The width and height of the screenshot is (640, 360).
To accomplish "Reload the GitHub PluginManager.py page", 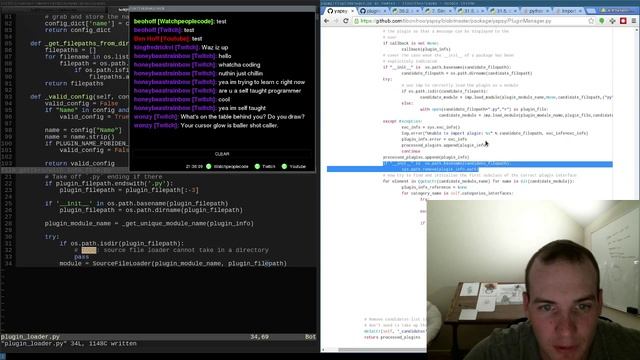I will tap(346, 21).
